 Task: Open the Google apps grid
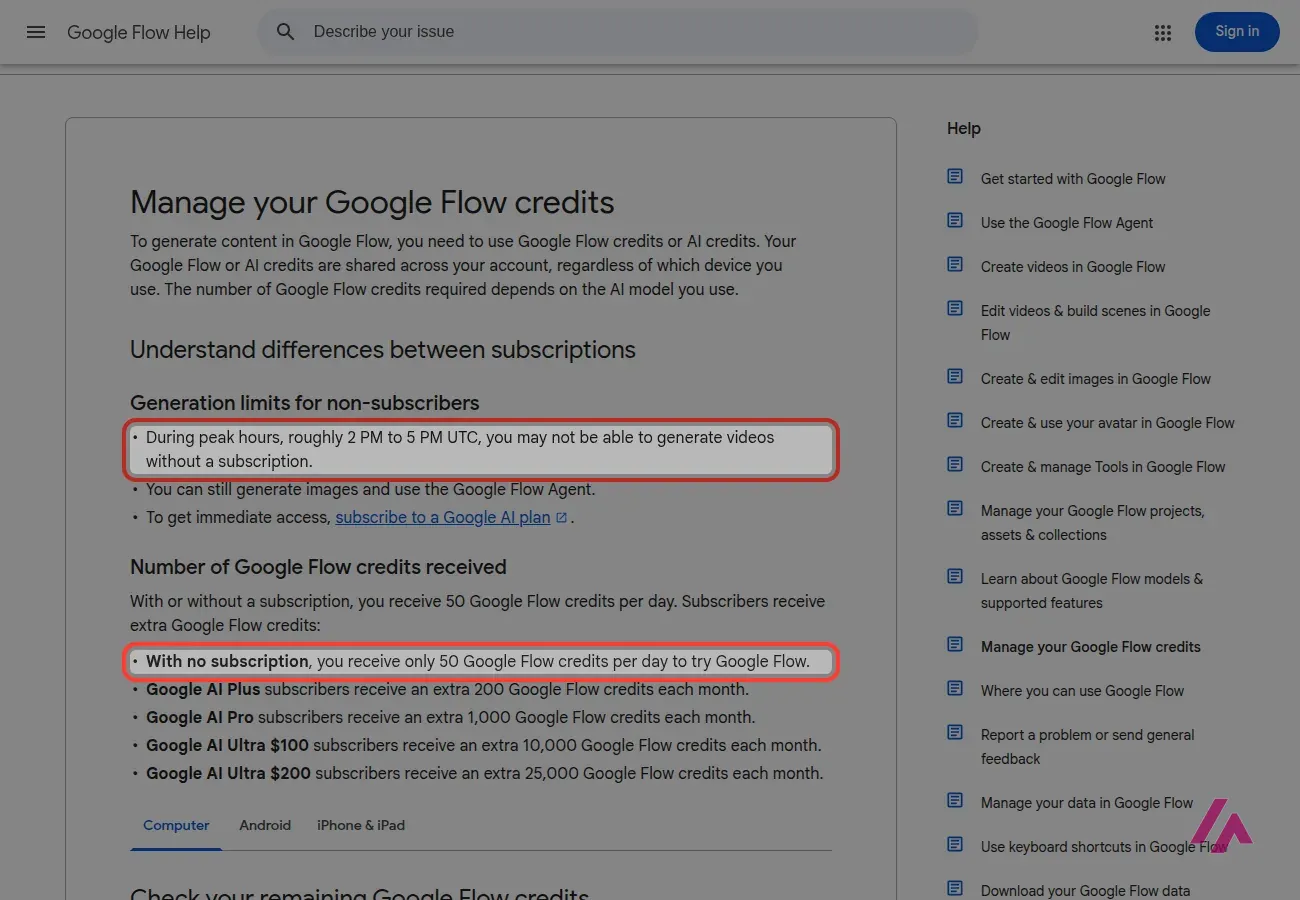point(1162,33)
